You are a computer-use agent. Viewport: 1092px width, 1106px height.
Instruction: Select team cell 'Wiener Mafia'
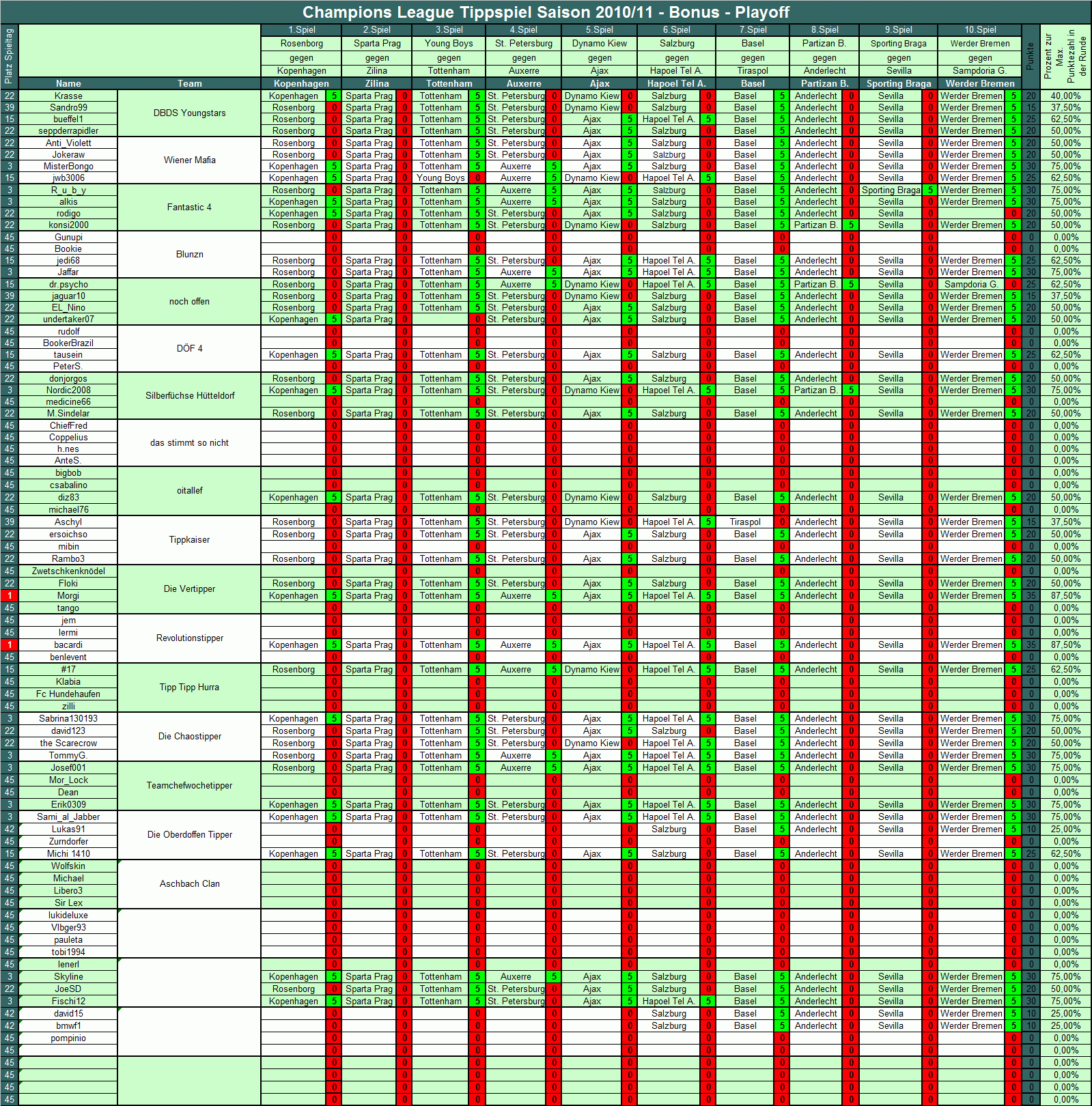pos(189,160)
